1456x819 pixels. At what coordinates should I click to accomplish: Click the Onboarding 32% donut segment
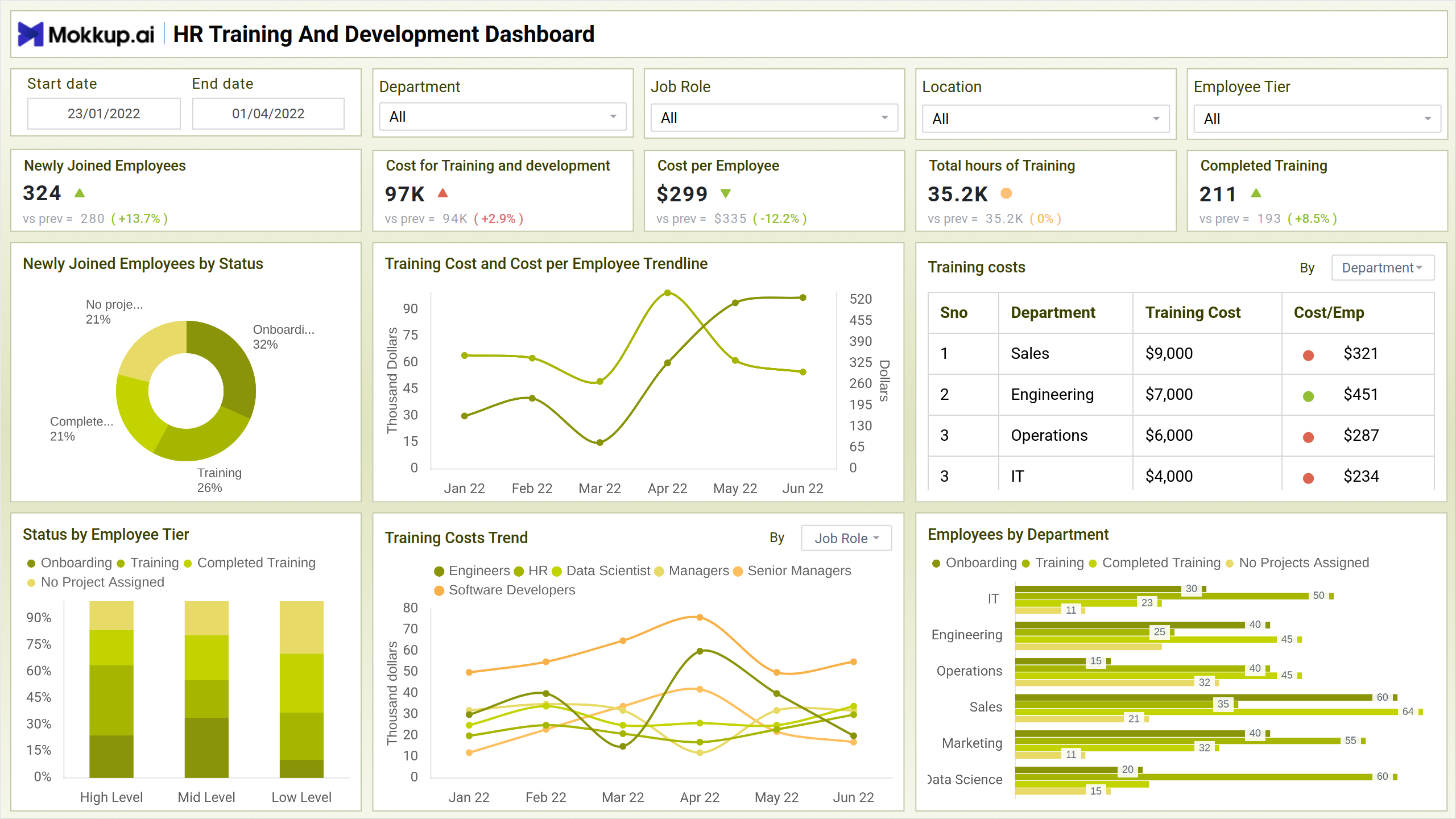[x=232, y=364]
